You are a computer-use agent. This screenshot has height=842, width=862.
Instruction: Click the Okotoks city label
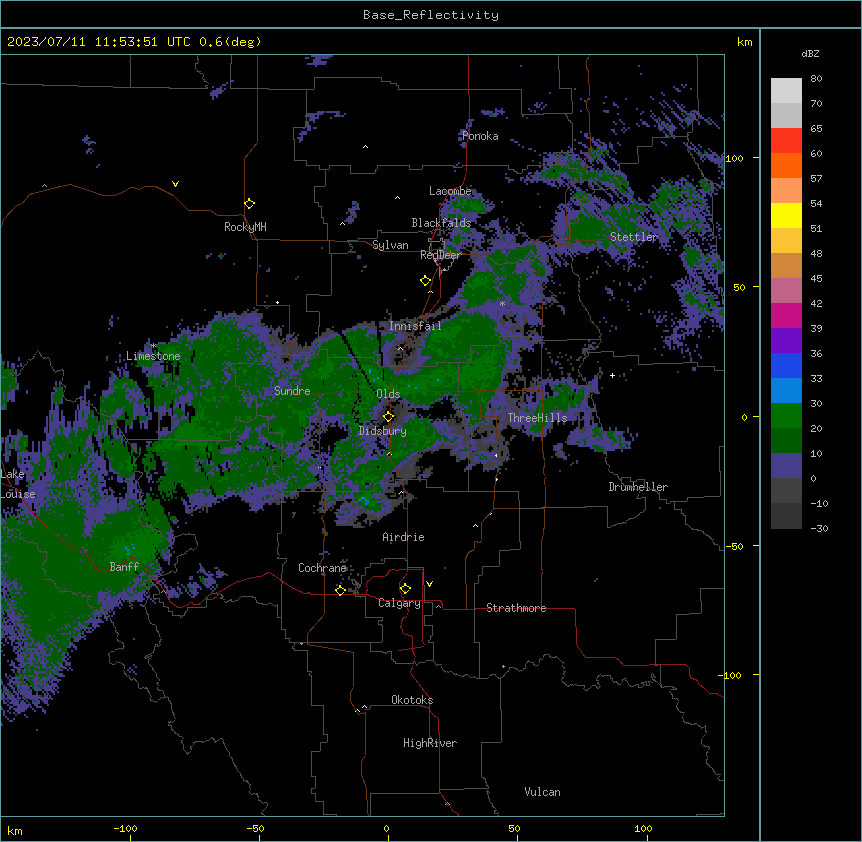[x=412, y=700]
